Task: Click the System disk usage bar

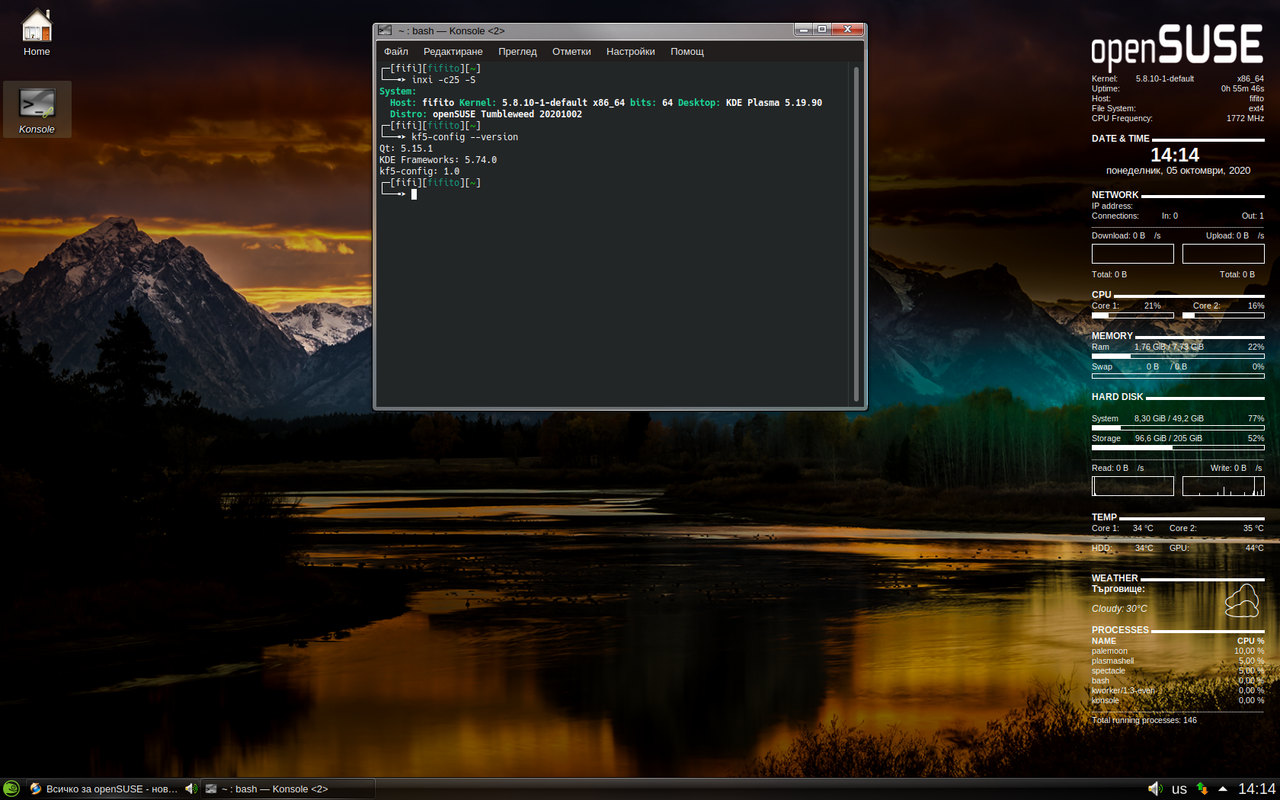Action: [1178, 428]
